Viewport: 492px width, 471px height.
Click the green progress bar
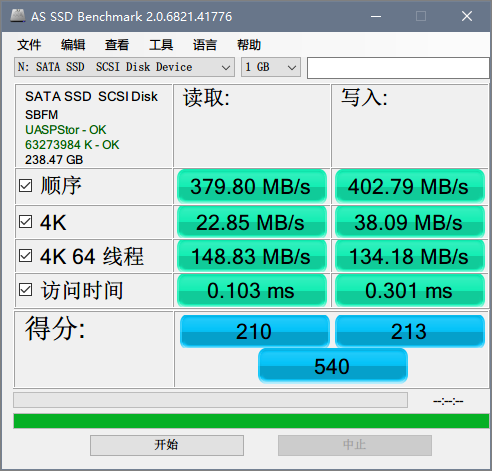click(251, 421)
